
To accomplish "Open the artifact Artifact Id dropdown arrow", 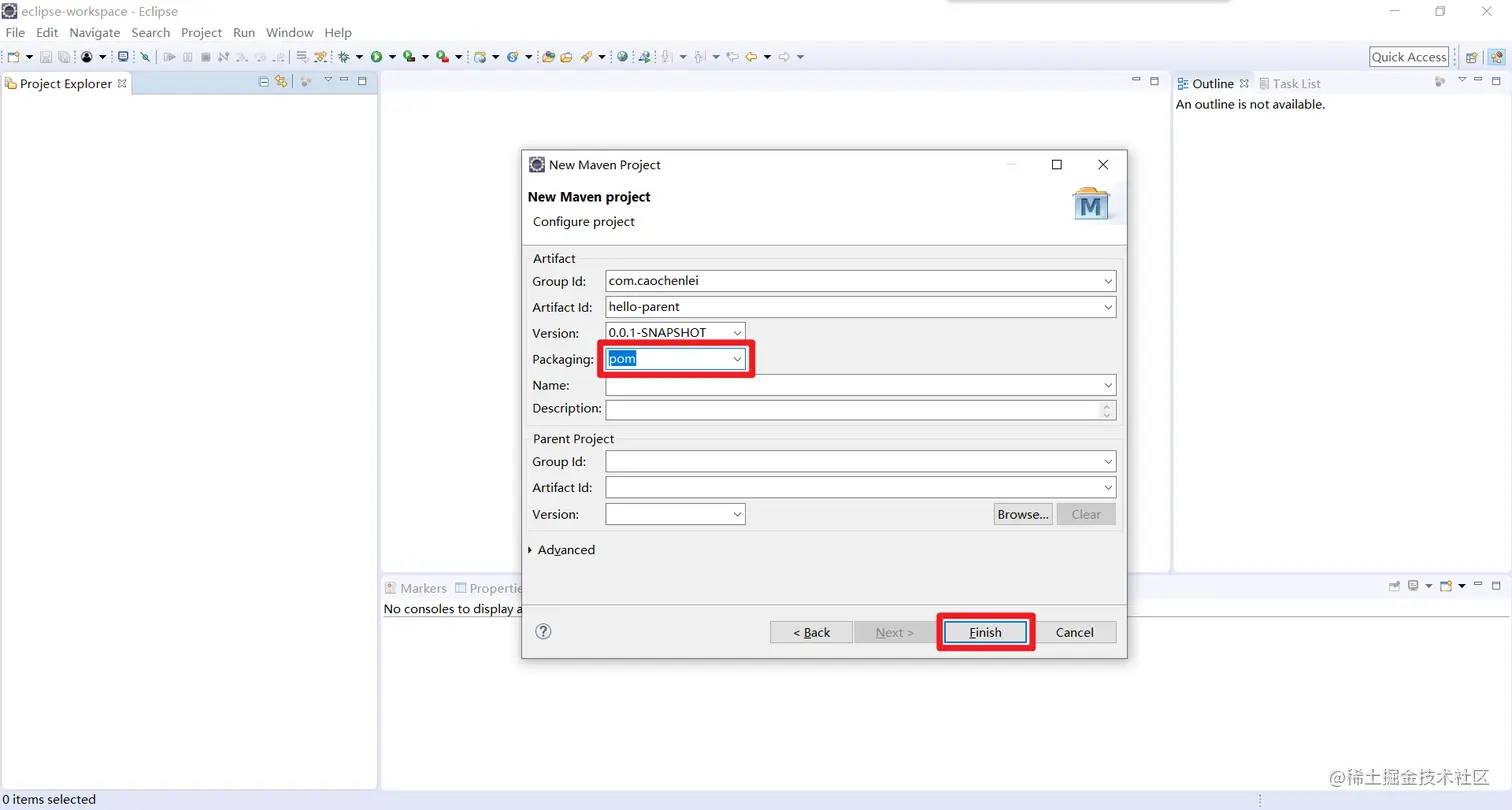I will (1108, 307).
